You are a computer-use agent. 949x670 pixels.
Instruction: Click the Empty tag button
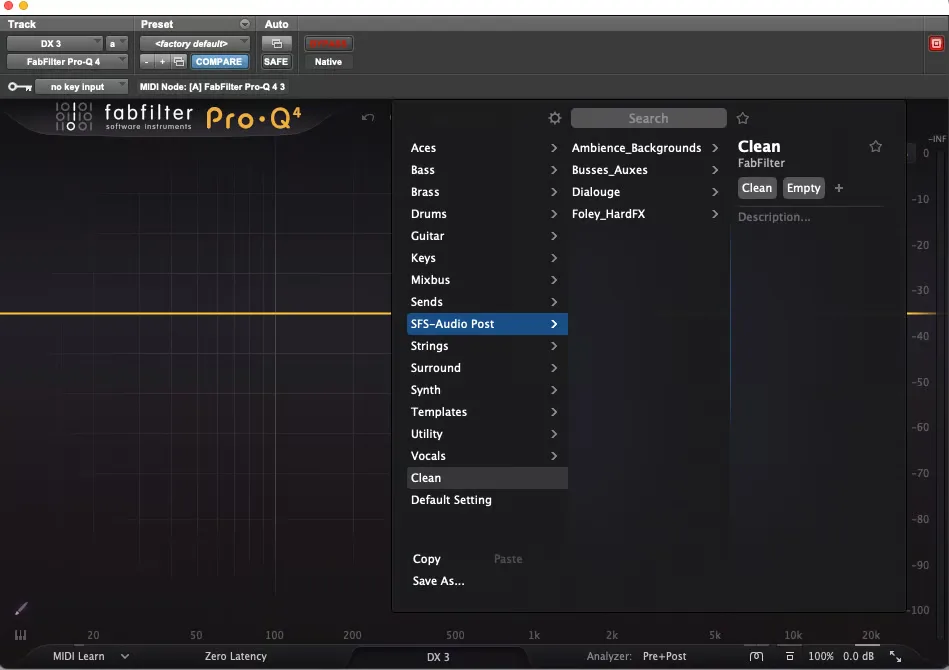pyautogui.click(x=803, y=188)
